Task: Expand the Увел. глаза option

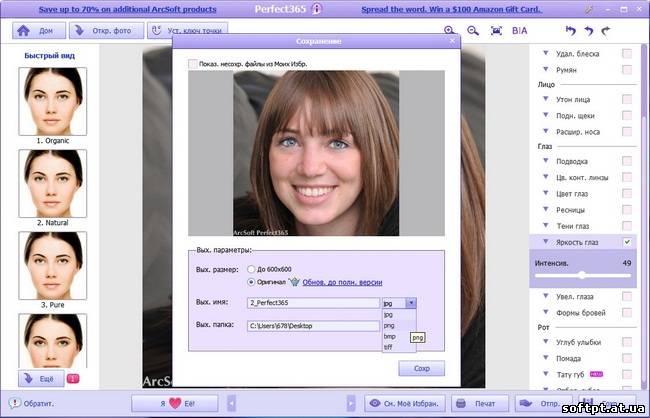Action: coord(546,296)
